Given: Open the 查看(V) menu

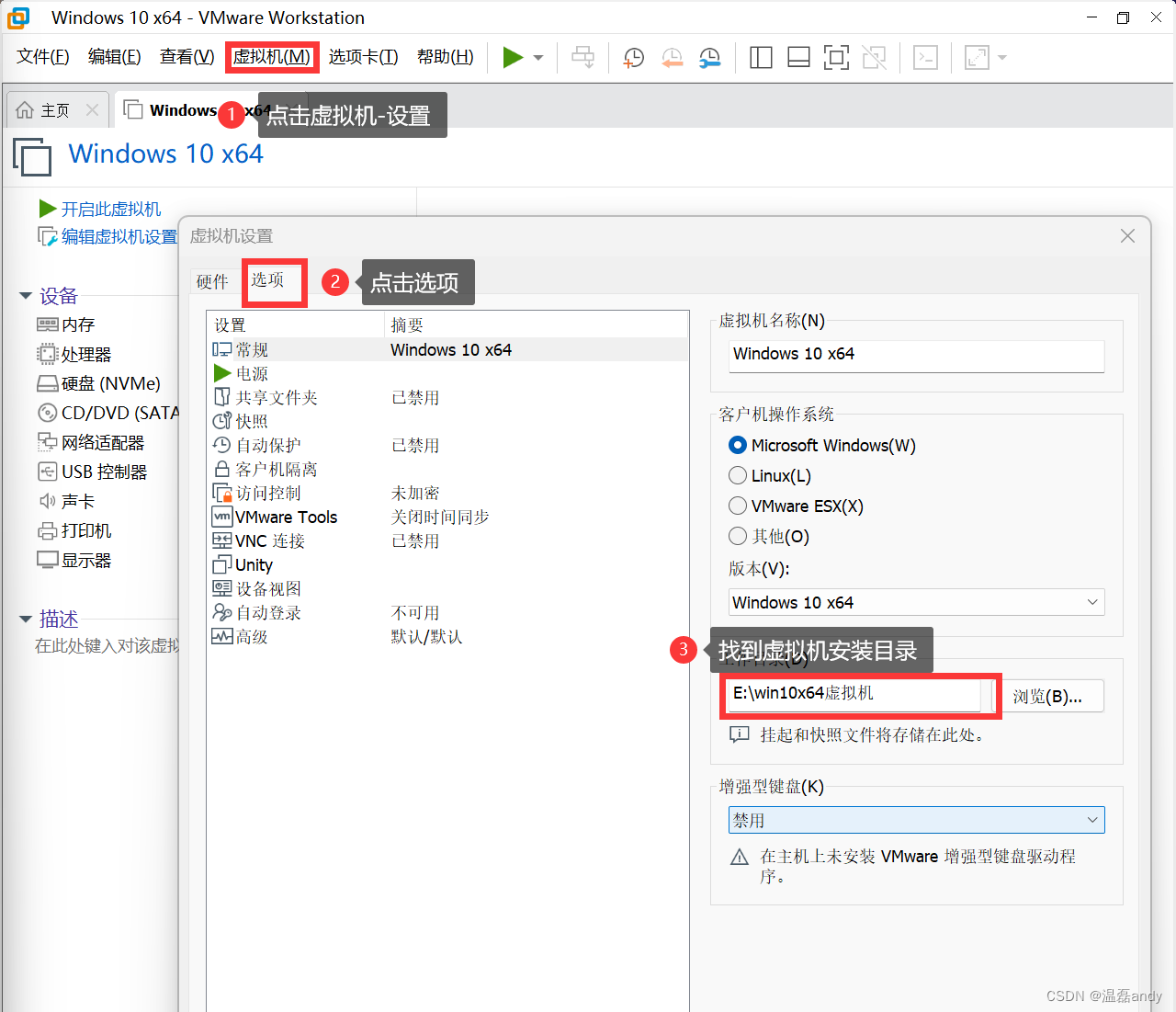Looking at the screenshot, I should (187, 57).
